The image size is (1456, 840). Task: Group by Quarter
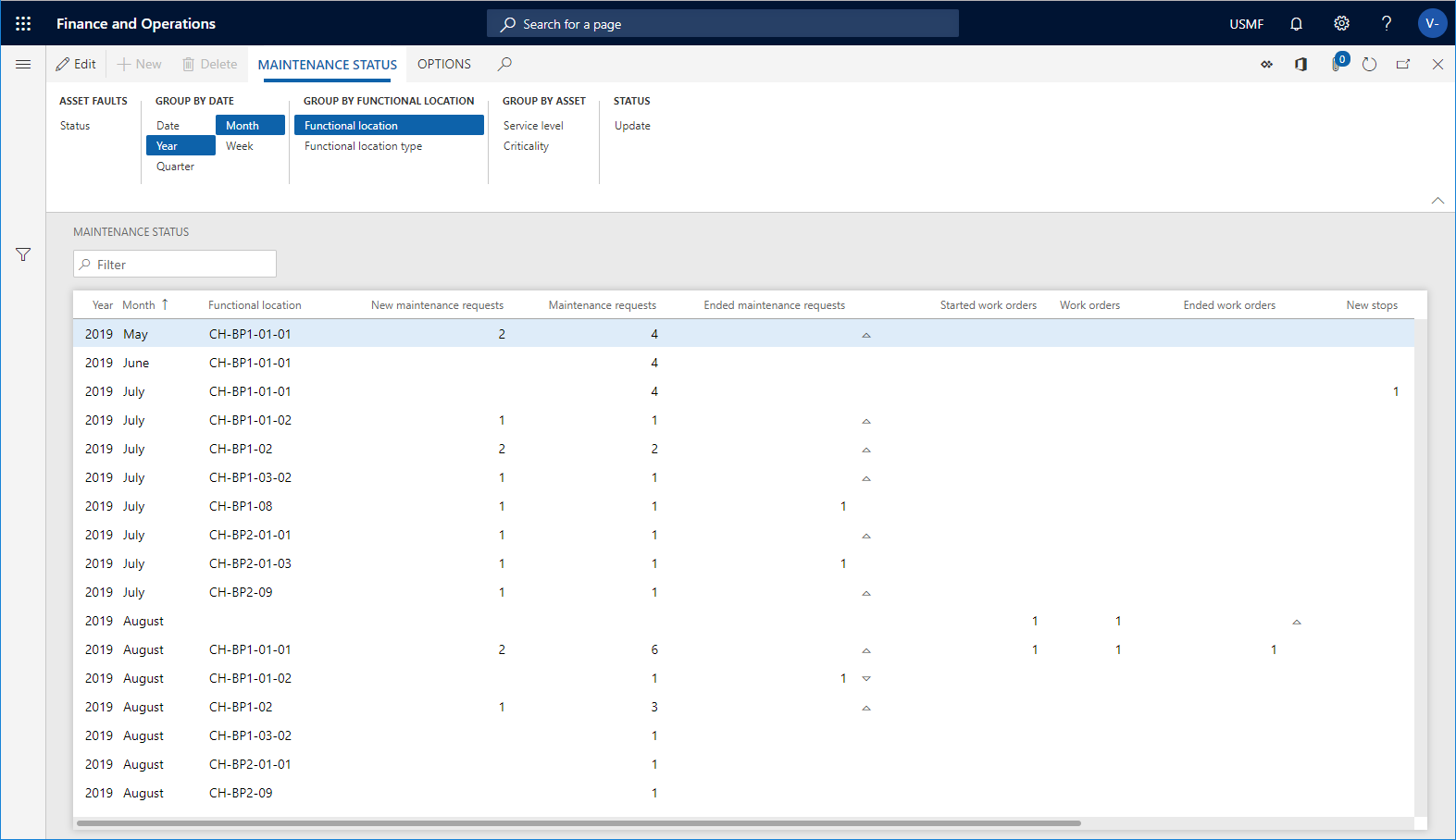tap(175, 167)
